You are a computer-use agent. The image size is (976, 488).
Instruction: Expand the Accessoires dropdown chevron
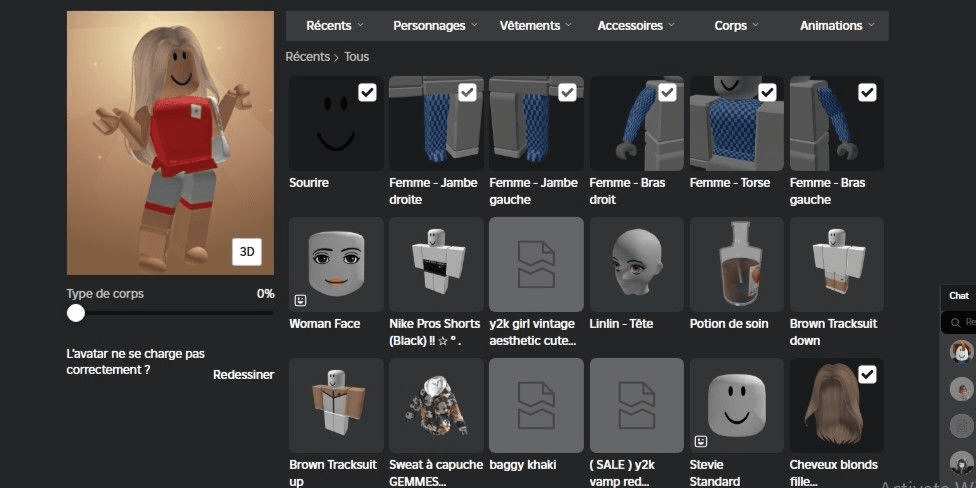pos(671,26)
